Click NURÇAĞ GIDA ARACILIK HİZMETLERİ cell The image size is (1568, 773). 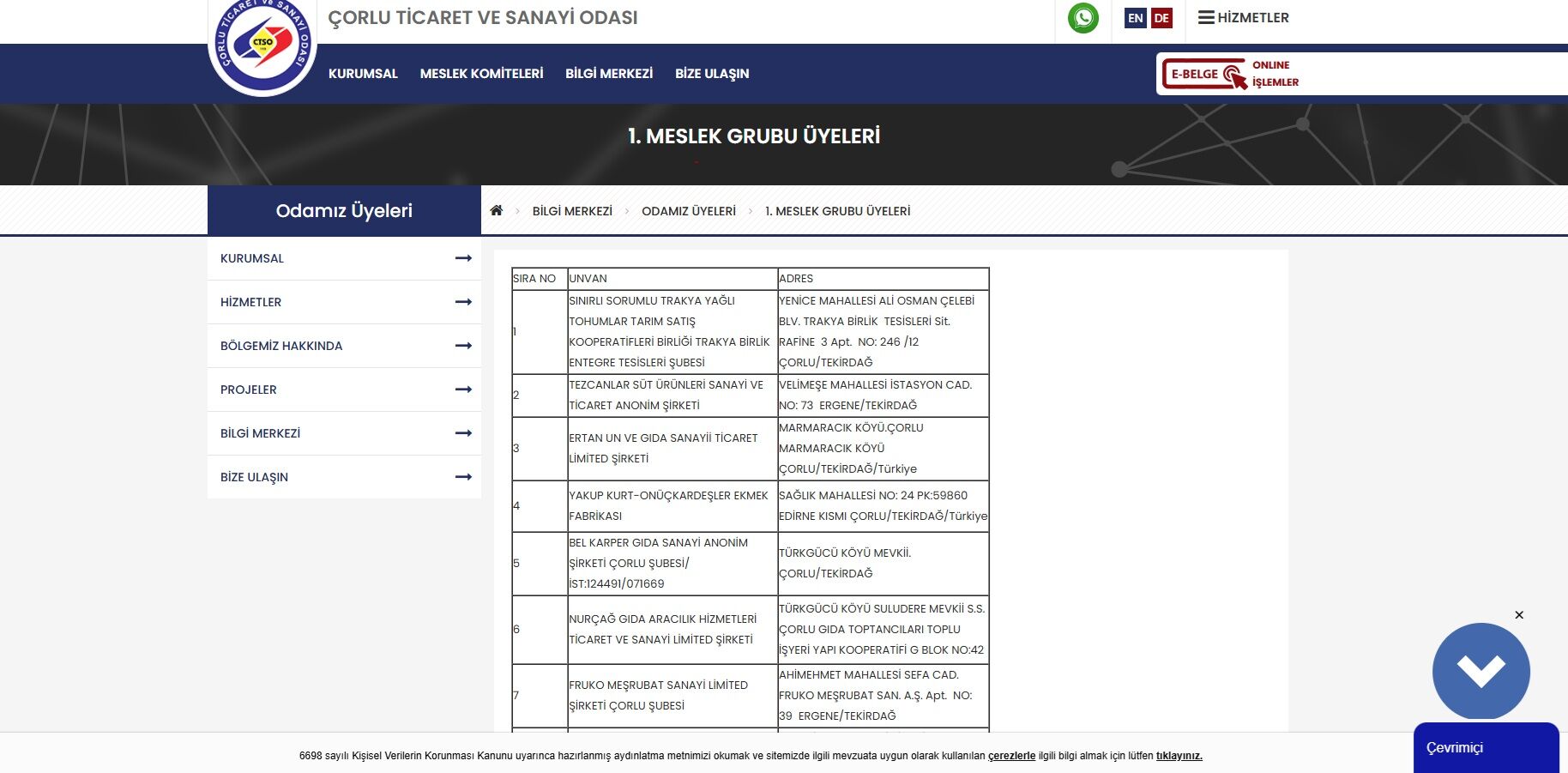tap(672, 630)
